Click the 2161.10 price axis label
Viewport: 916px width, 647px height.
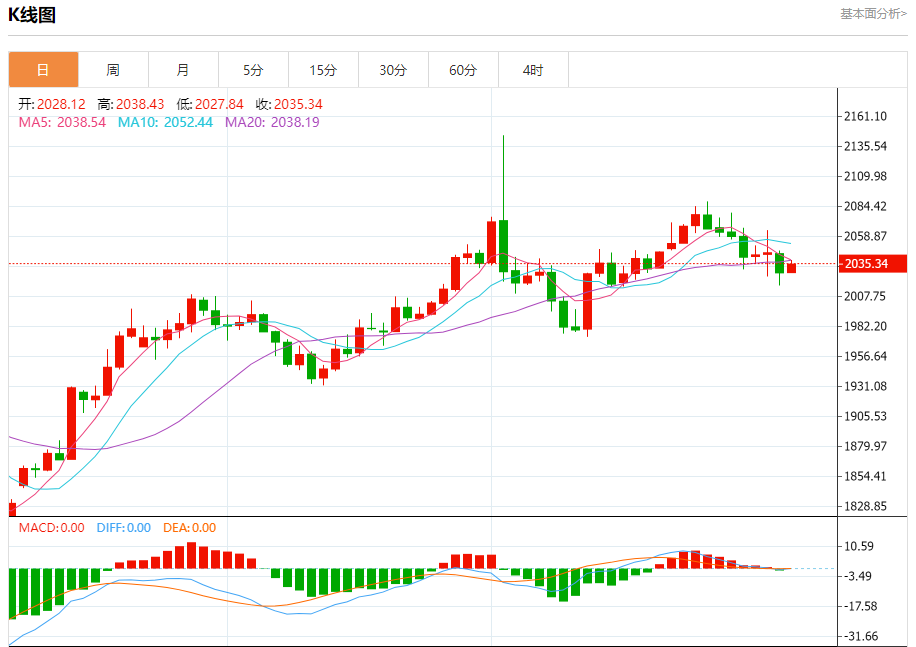coord(865,116)
